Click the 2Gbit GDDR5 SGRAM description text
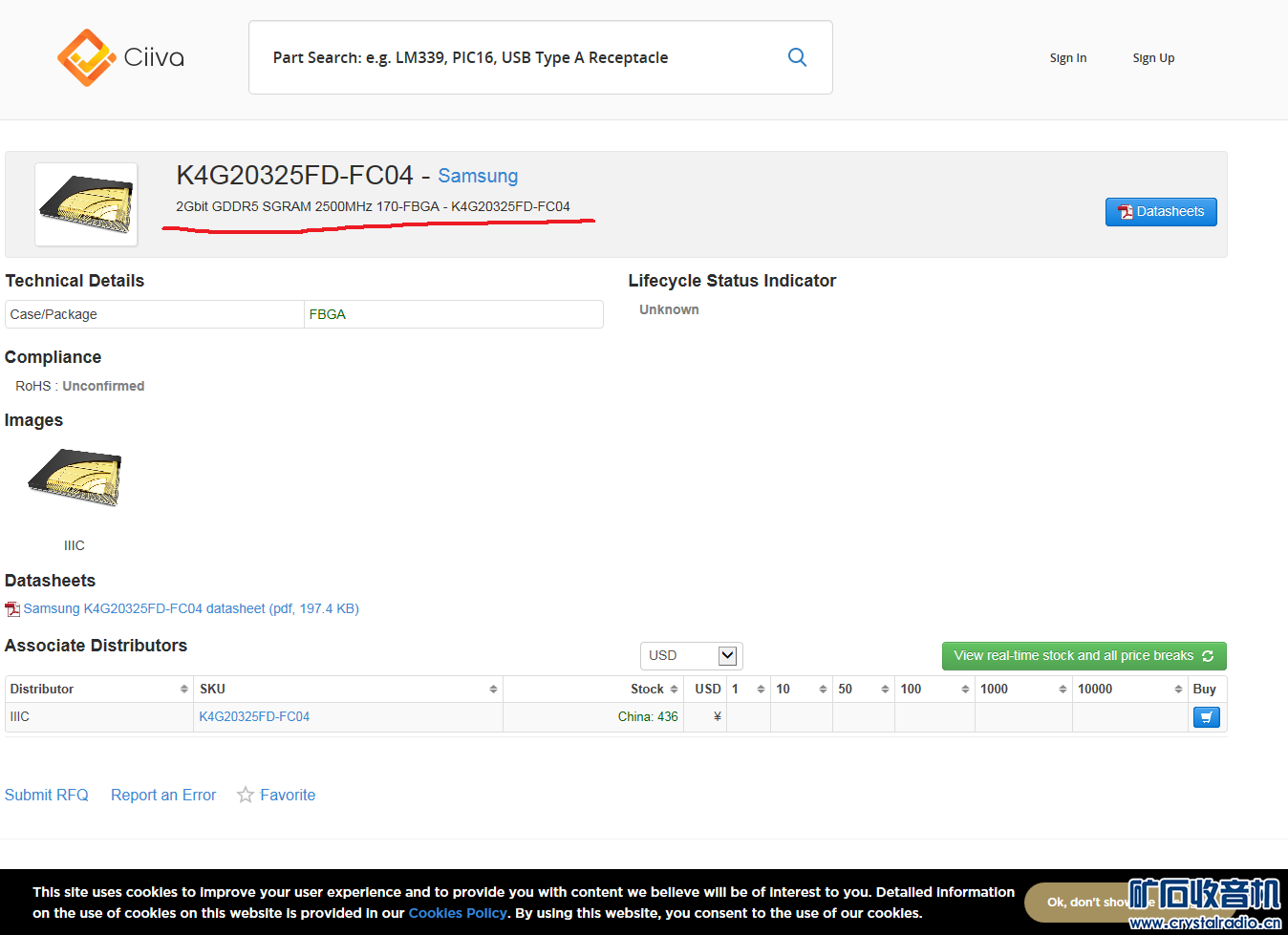This screenshot has width=1288, height=935. (373, 206)
